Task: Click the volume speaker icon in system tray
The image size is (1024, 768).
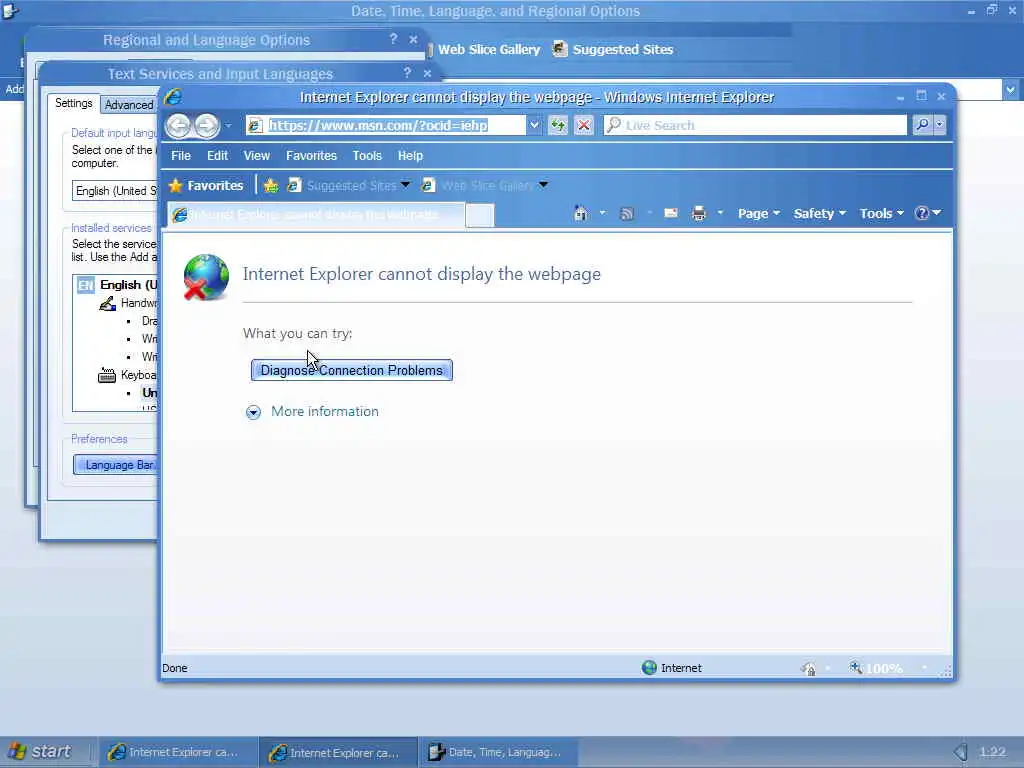Action: pyautogui.click(x=959, y=752)
